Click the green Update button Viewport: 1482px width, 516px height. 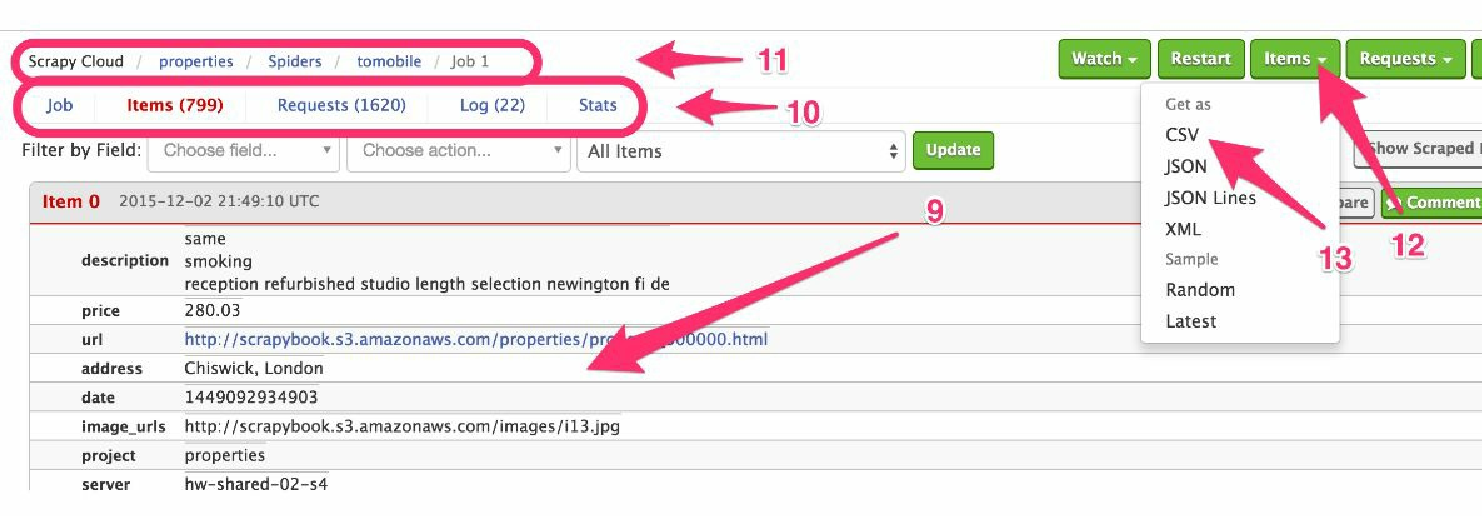[953, 150]
